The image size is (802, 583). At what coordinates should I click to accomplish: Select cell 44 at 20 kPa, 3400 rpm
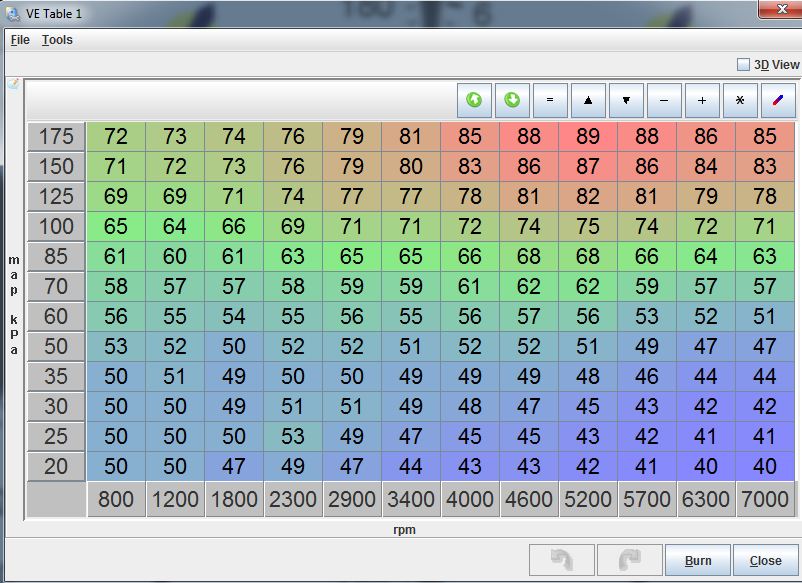[411, 466]
